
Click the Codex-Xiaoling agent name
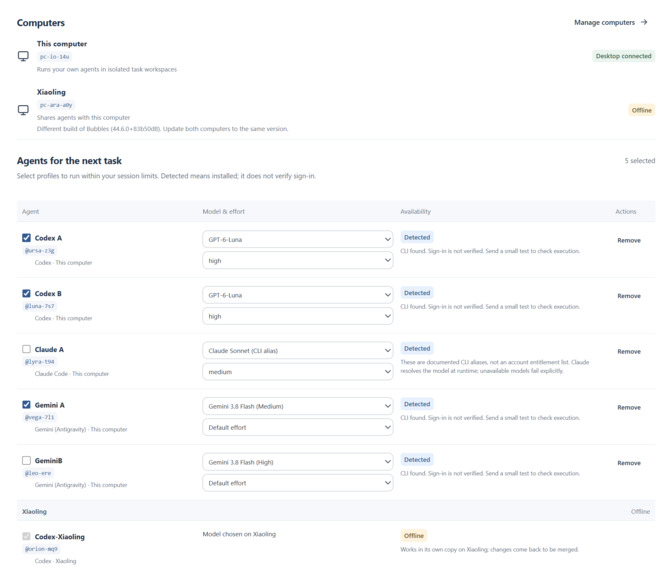click(x=59, y=536)
